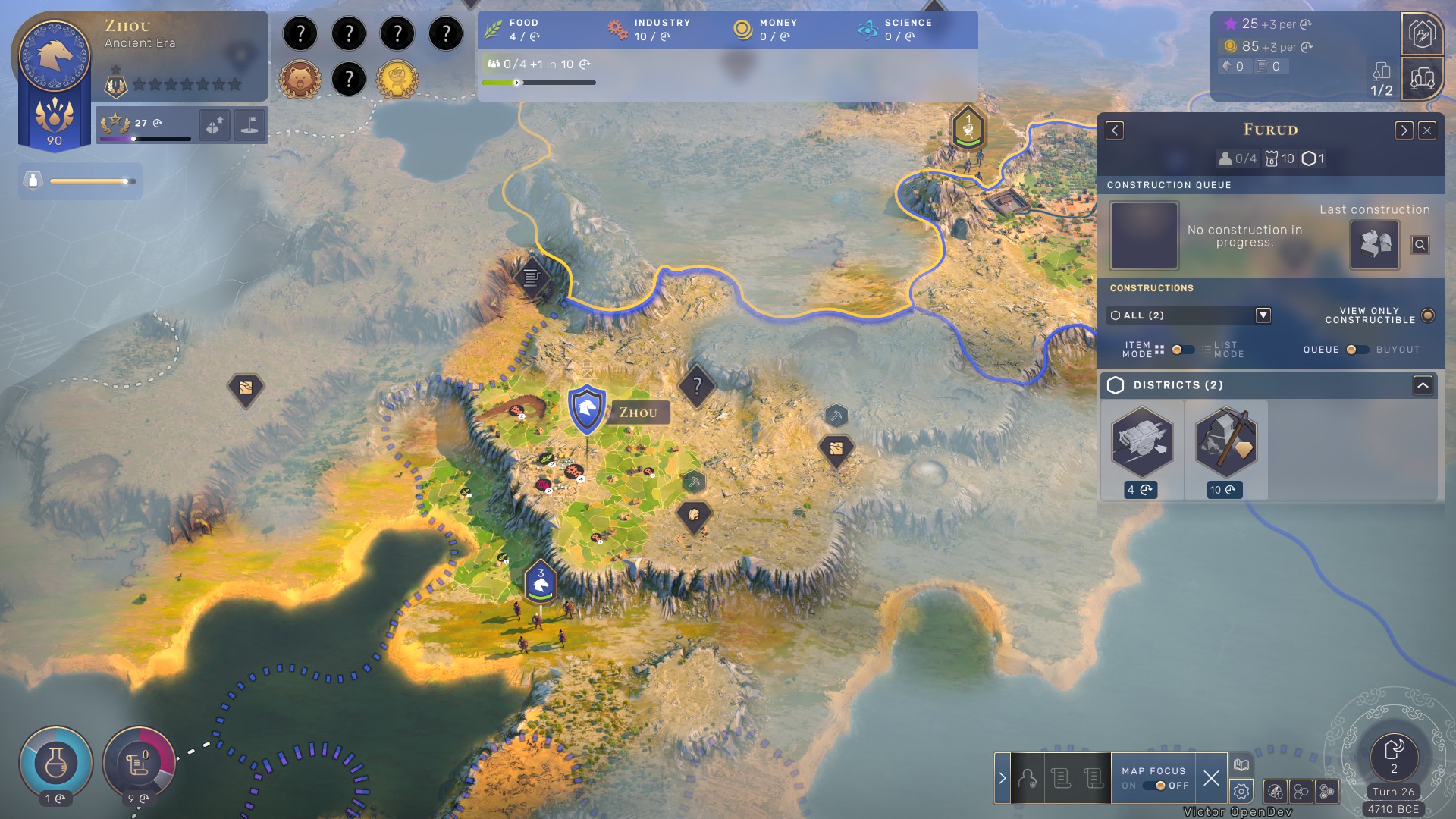The height and width of the screenshot is (819, 1456).
Task: Open the ALL (2) constructions dropdown
Action: [1263, 314]
